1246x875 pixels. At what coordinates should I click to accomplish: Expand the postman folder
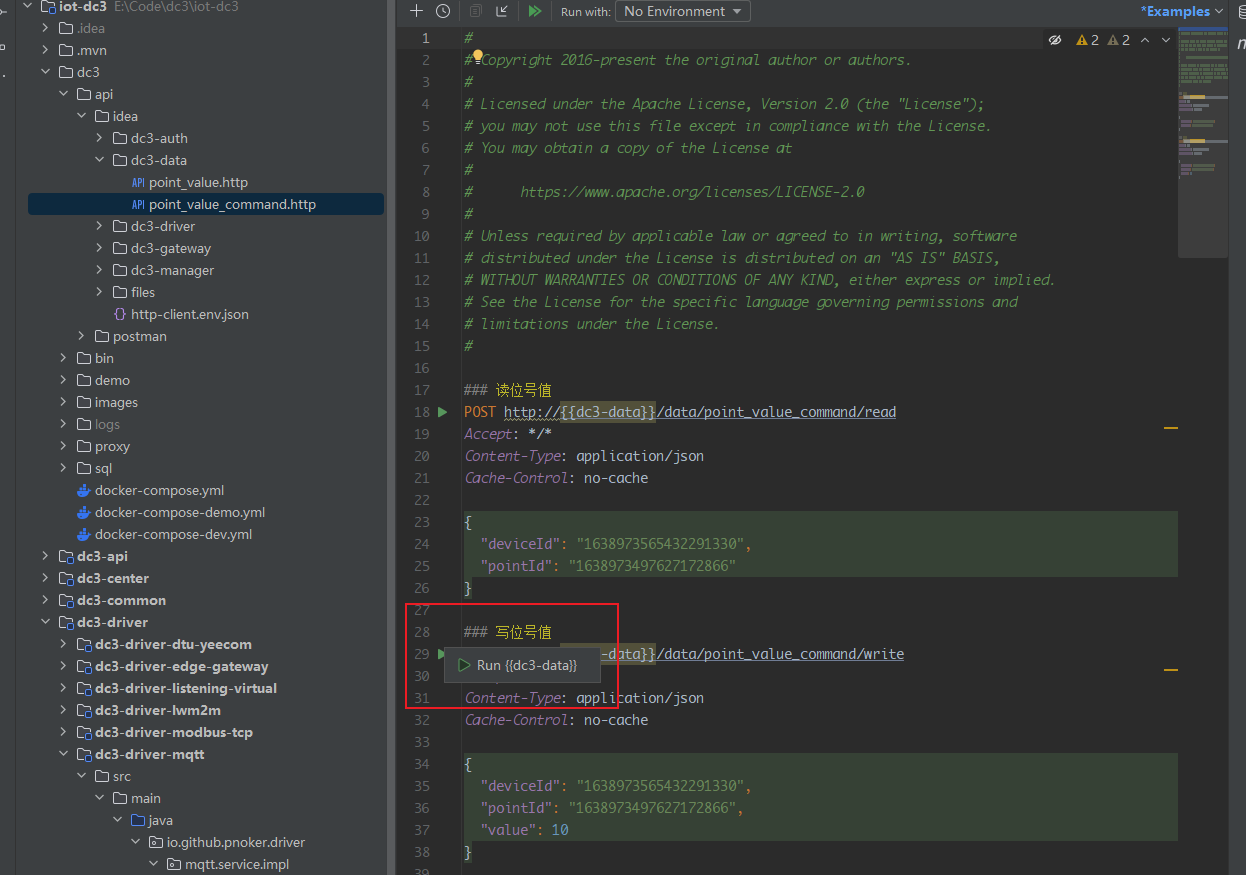point(82,336)
